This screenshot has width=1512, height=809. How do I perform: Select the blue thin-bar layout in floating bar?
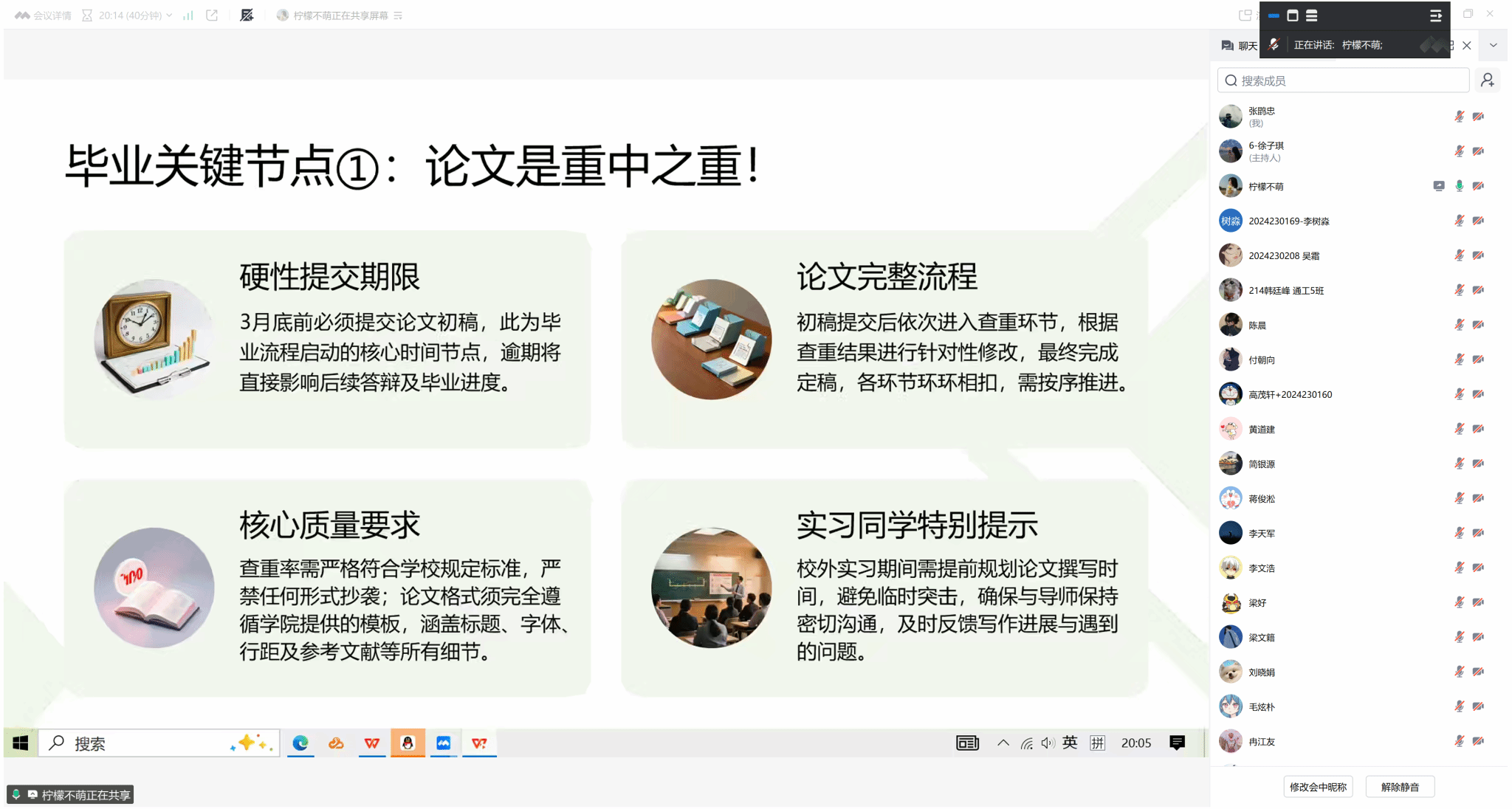pyautogui.click(x=1274, y=16)
